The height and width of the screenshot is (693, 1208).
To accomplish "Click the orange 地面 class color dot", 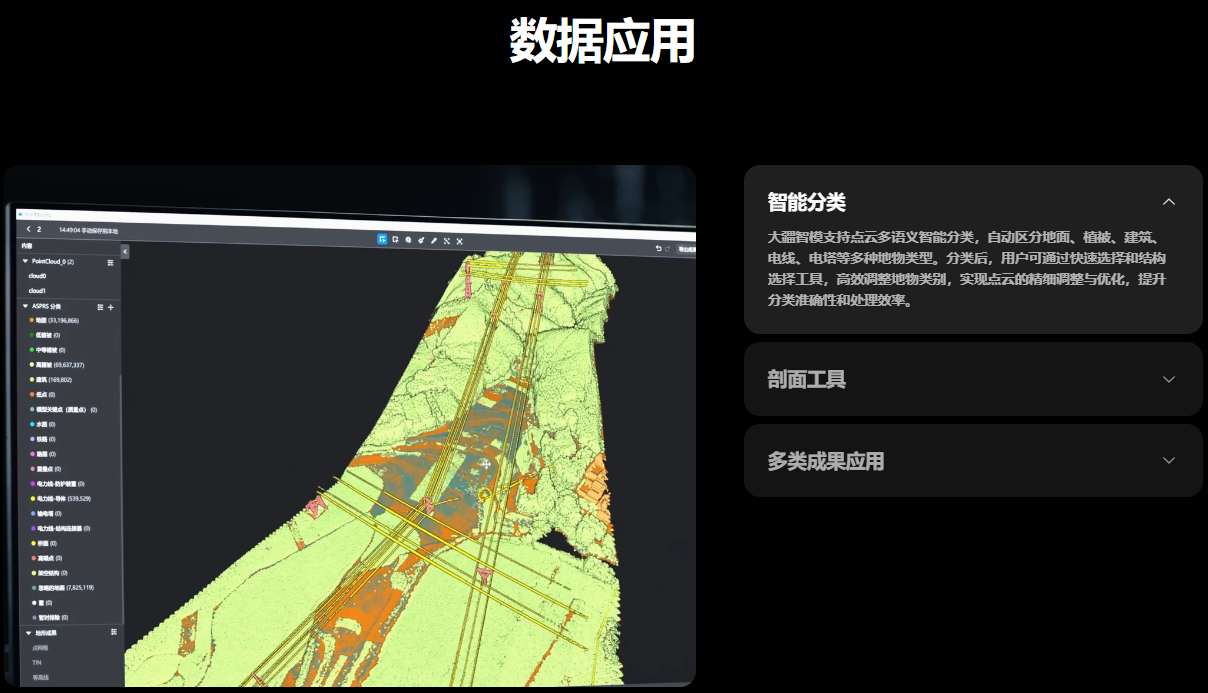I will pyautogui.click(x=32, y=320).
